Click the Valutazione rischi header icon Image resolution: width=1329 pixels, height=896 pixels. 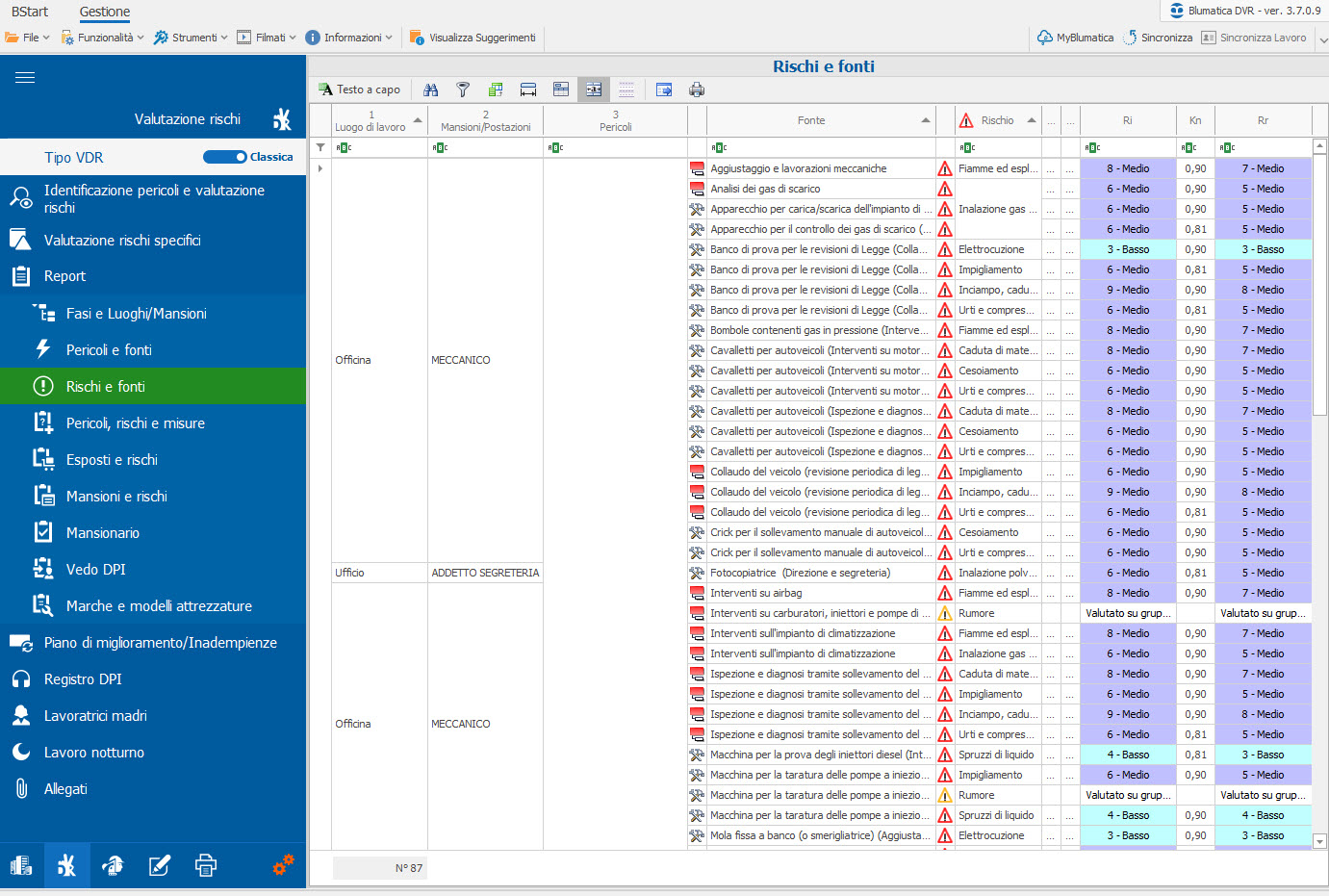281,119
